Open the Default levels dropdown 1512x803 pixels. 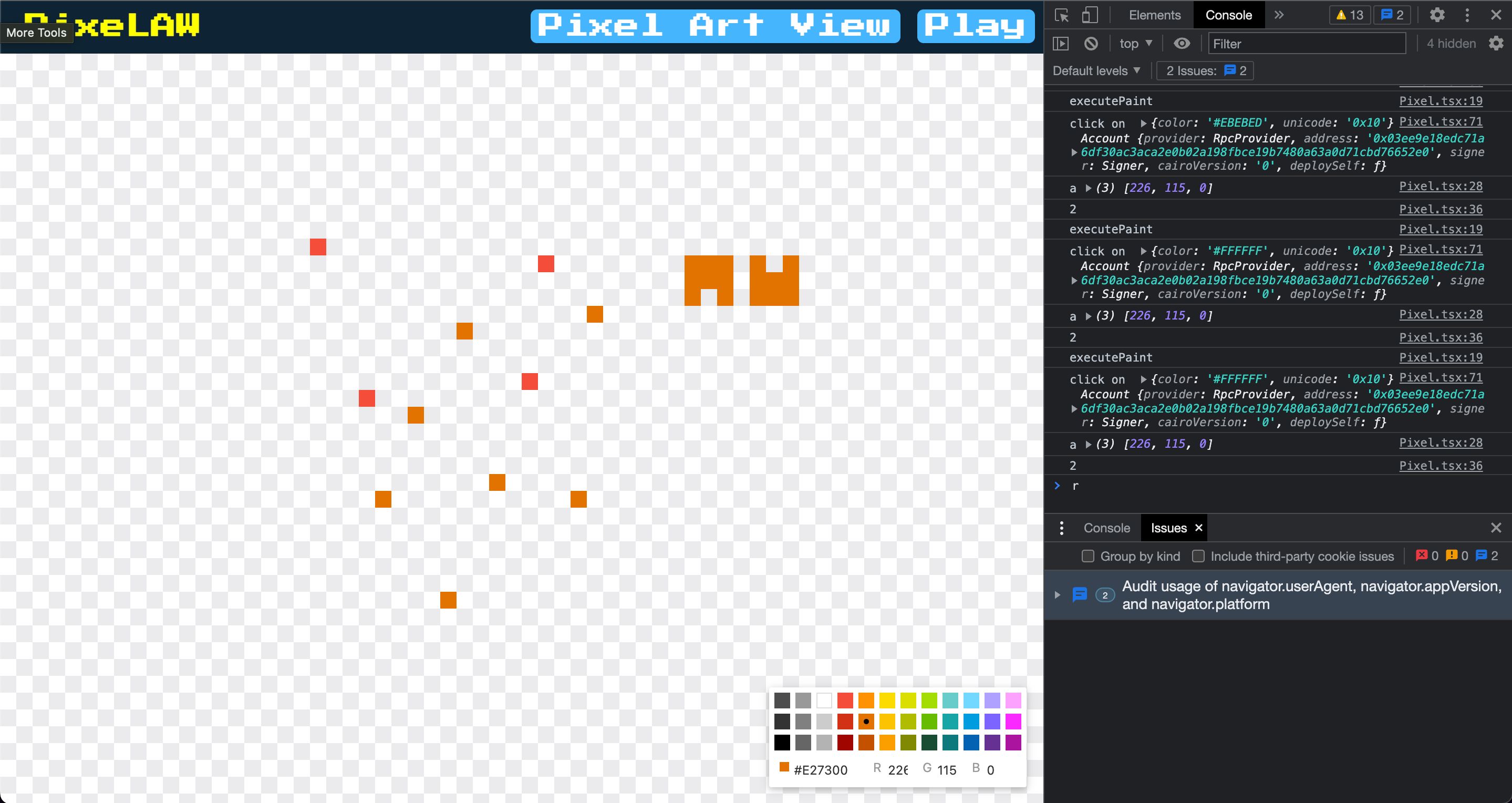click(x=1096, y=70)
